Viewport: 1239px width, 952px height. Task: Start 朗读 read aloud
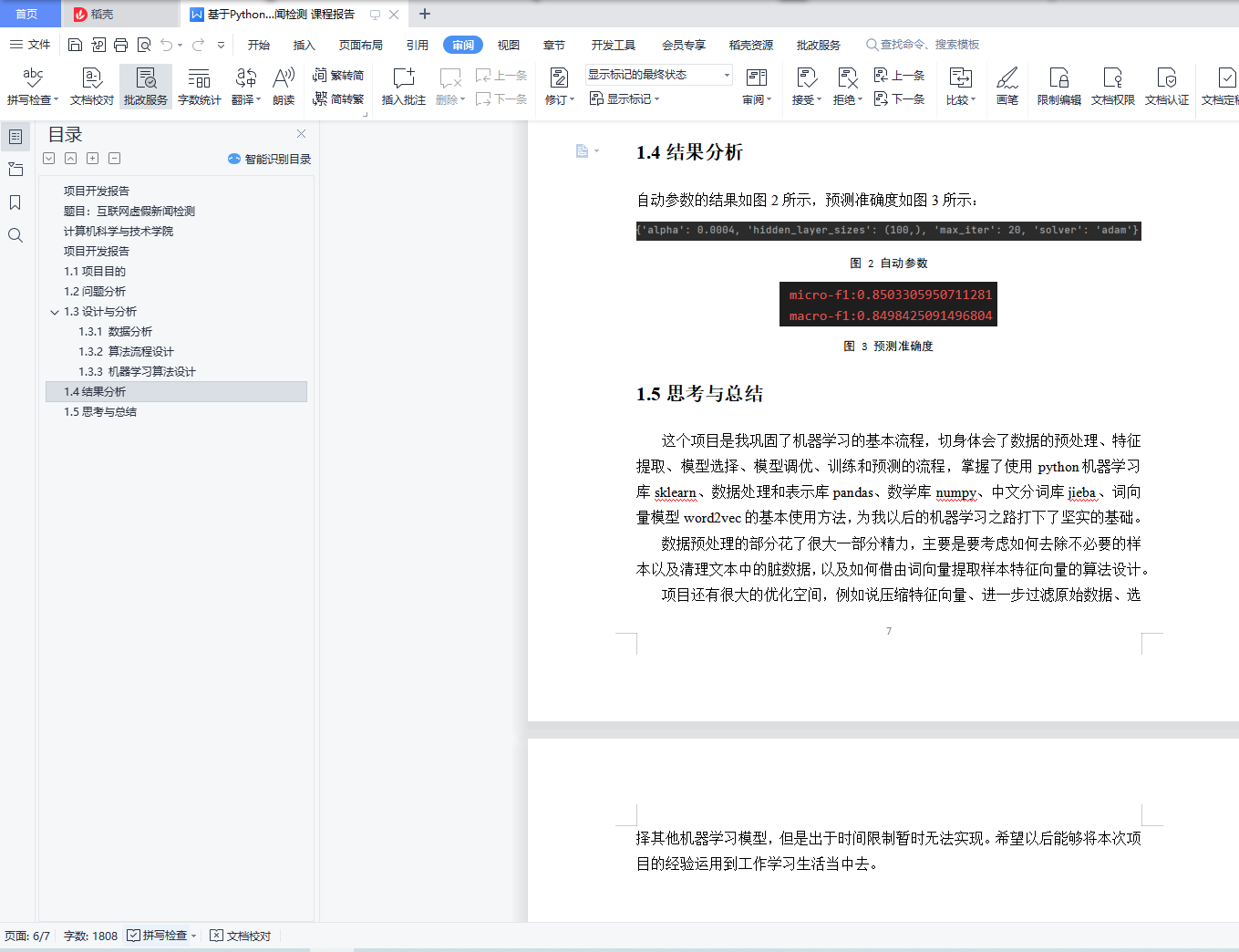click(284, 87)
